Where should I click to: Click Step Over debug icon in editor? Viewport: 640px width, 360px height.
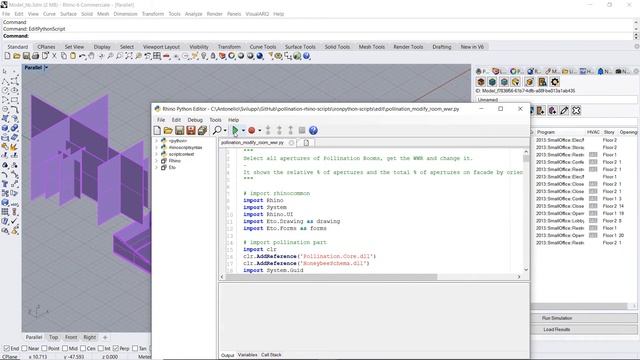click(279, 130)
